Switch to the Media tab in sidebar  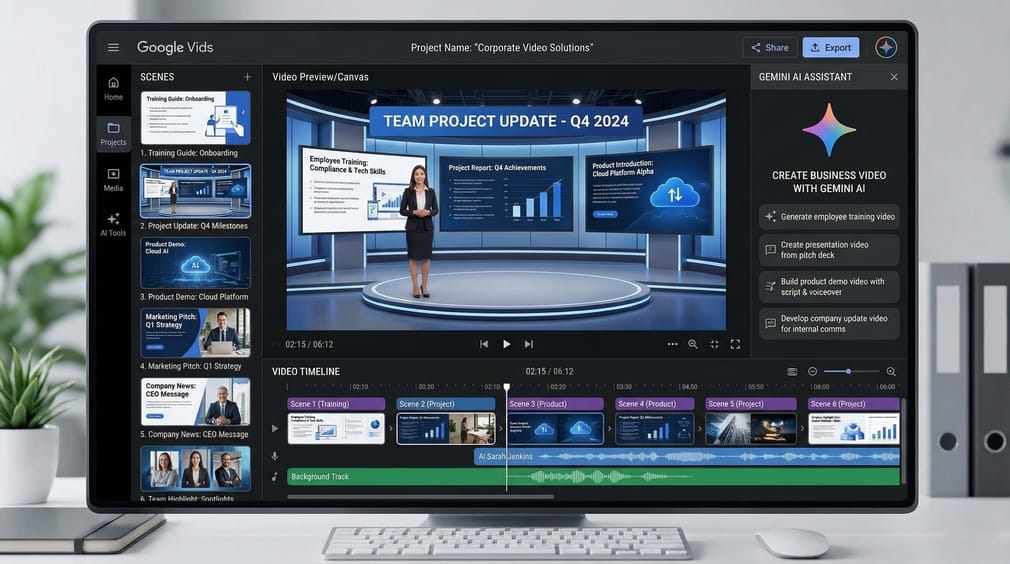click(x=113, y=179)
